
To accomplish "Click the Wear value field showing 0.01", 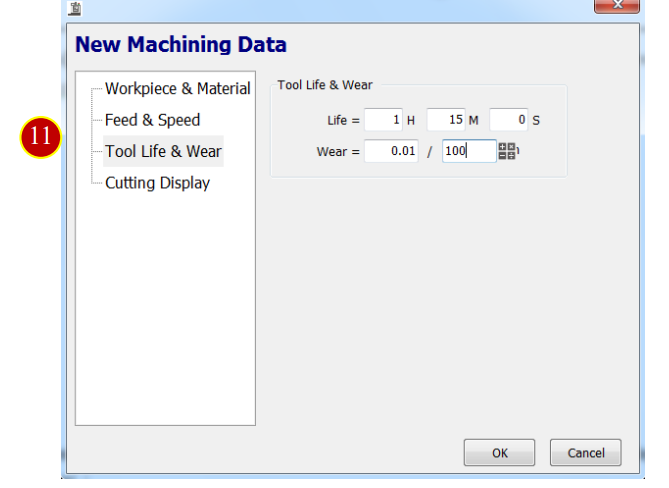I will tap(391, 151).
